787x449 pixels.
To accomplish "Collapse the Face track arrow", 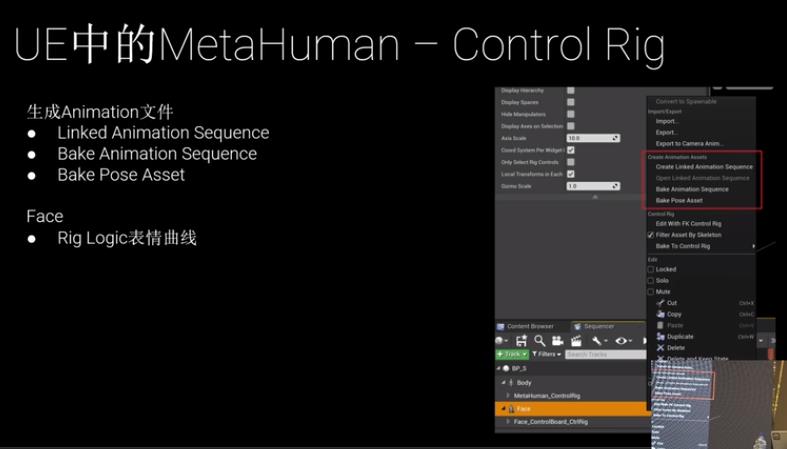I will click(x=503, y=409).
